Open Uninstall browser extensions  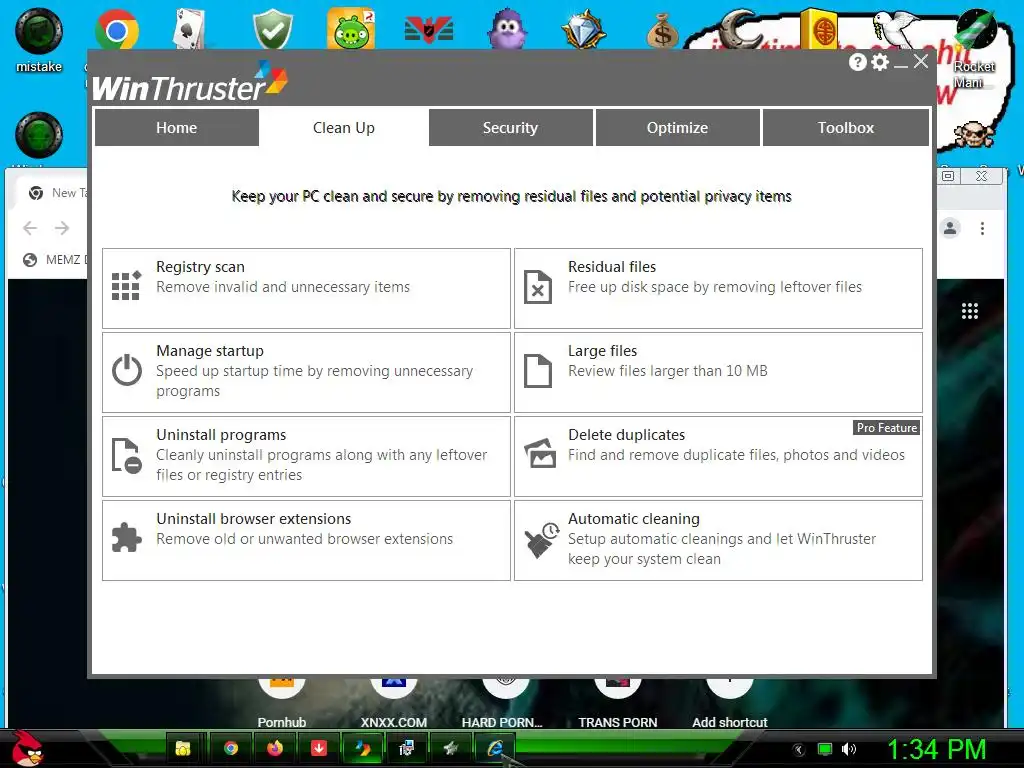coord(306,540)
